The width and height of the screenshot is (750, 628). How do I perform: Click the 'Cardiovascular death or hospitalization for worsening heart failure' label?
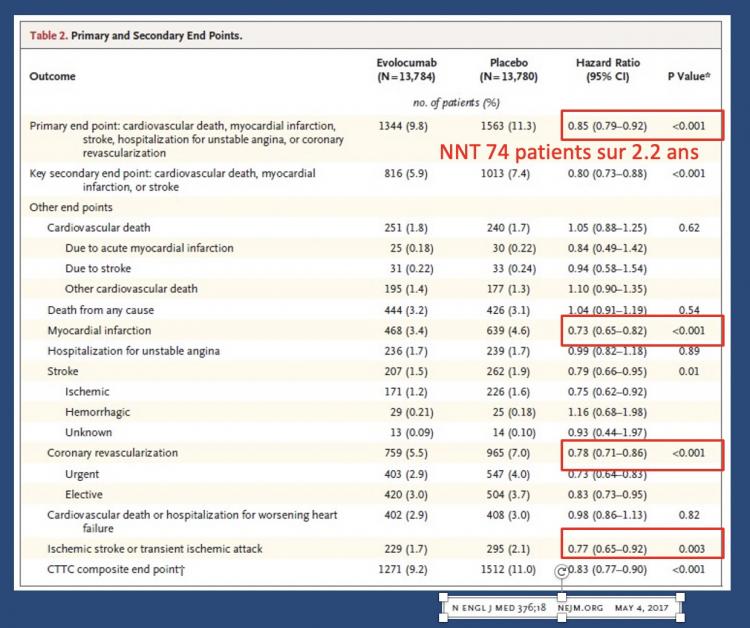(192, 522)
